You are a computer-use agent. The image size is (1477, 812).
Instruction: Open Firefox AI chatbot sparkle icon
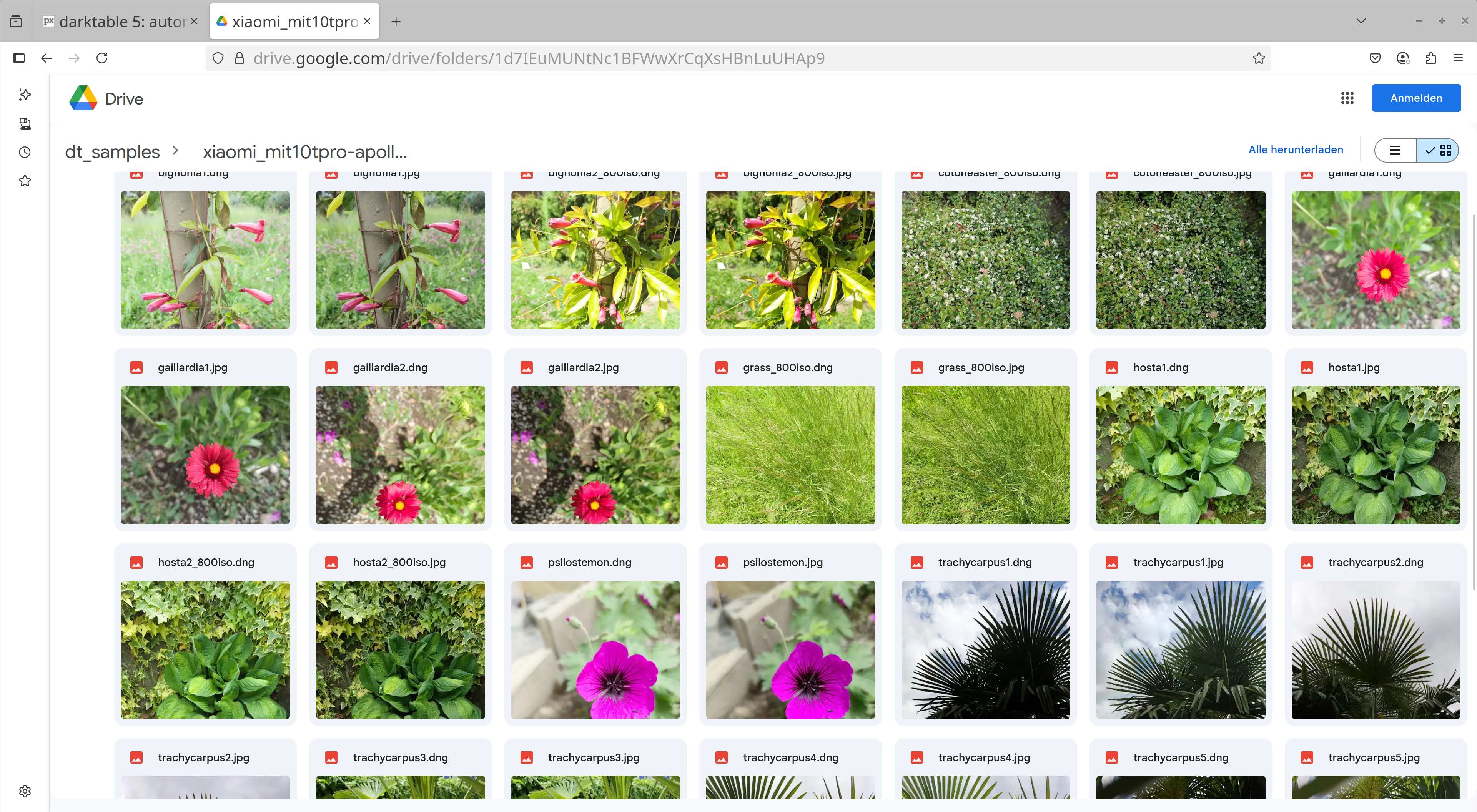pos(25,94)
